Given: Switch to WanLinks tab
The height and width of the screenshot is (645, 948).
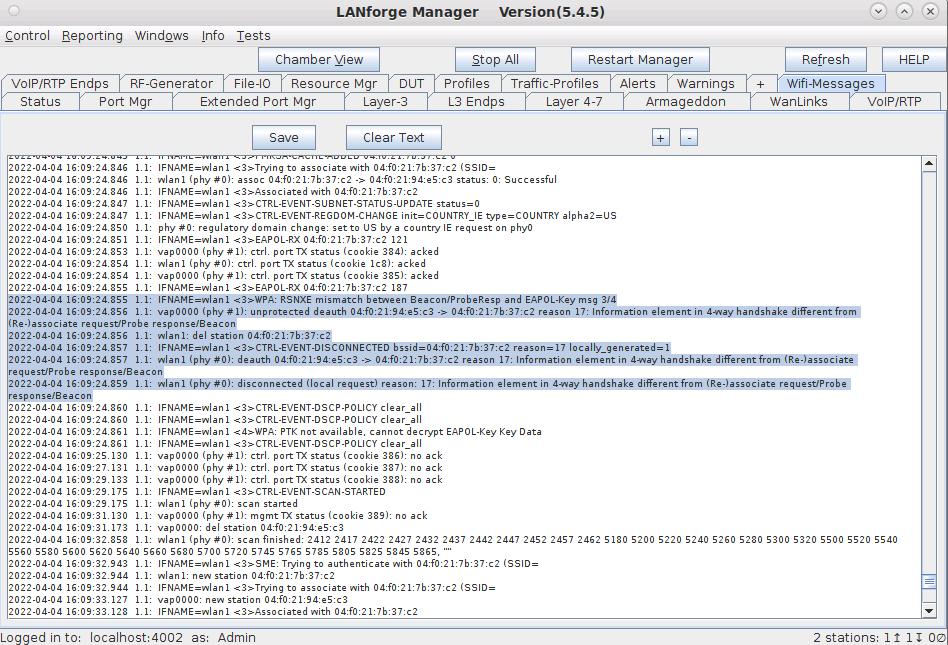Looking at the screenshot, I should (x=798, y=102).
